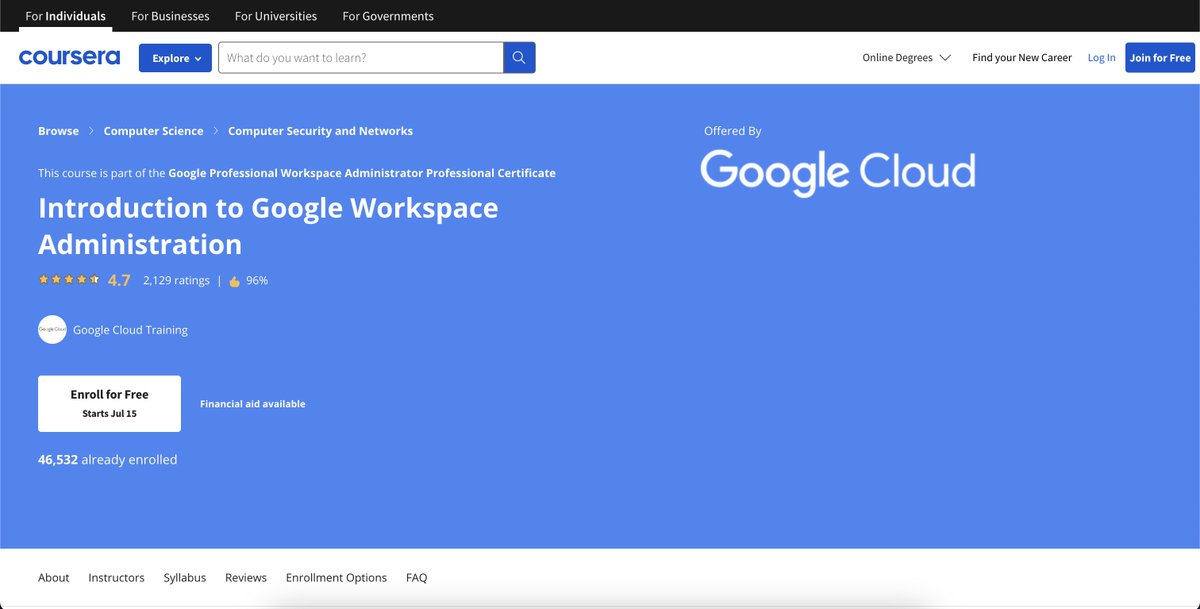Image resolution: width=1200 pixels, height=609 pixels.
Task: Click Find your New Career link
Action: [x=1022, y=58]
